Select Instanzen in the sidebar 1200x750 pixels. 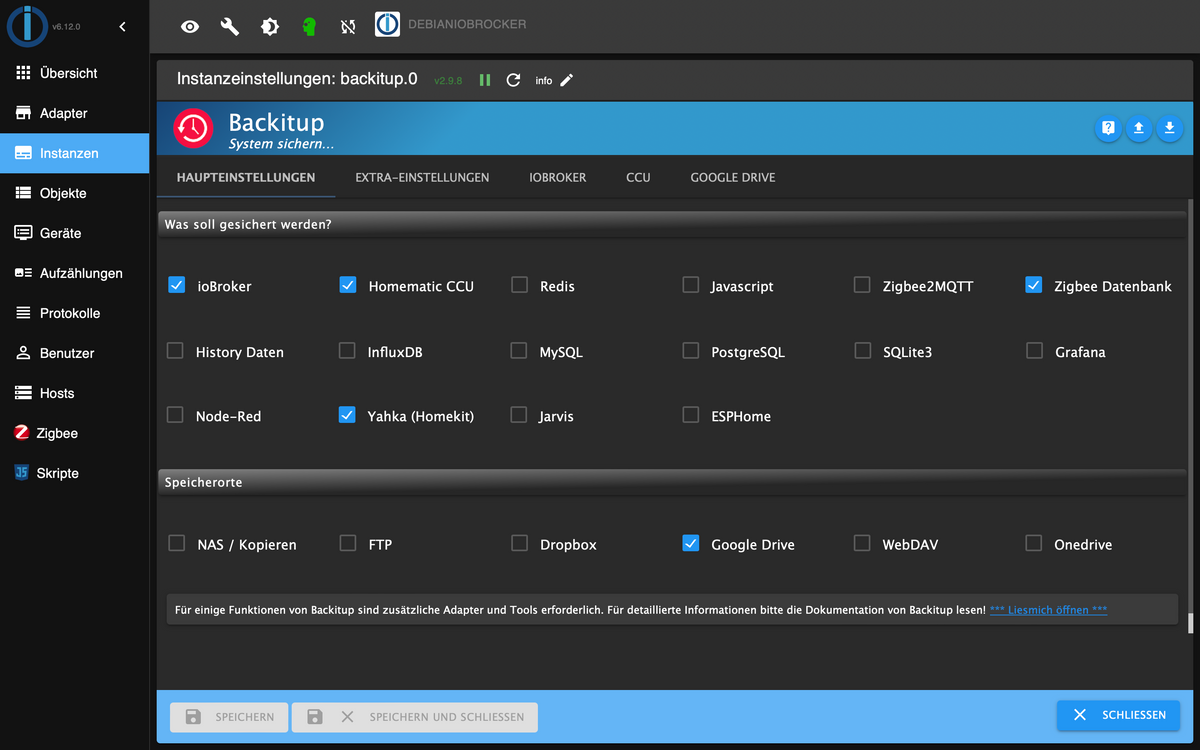[74, 153]
